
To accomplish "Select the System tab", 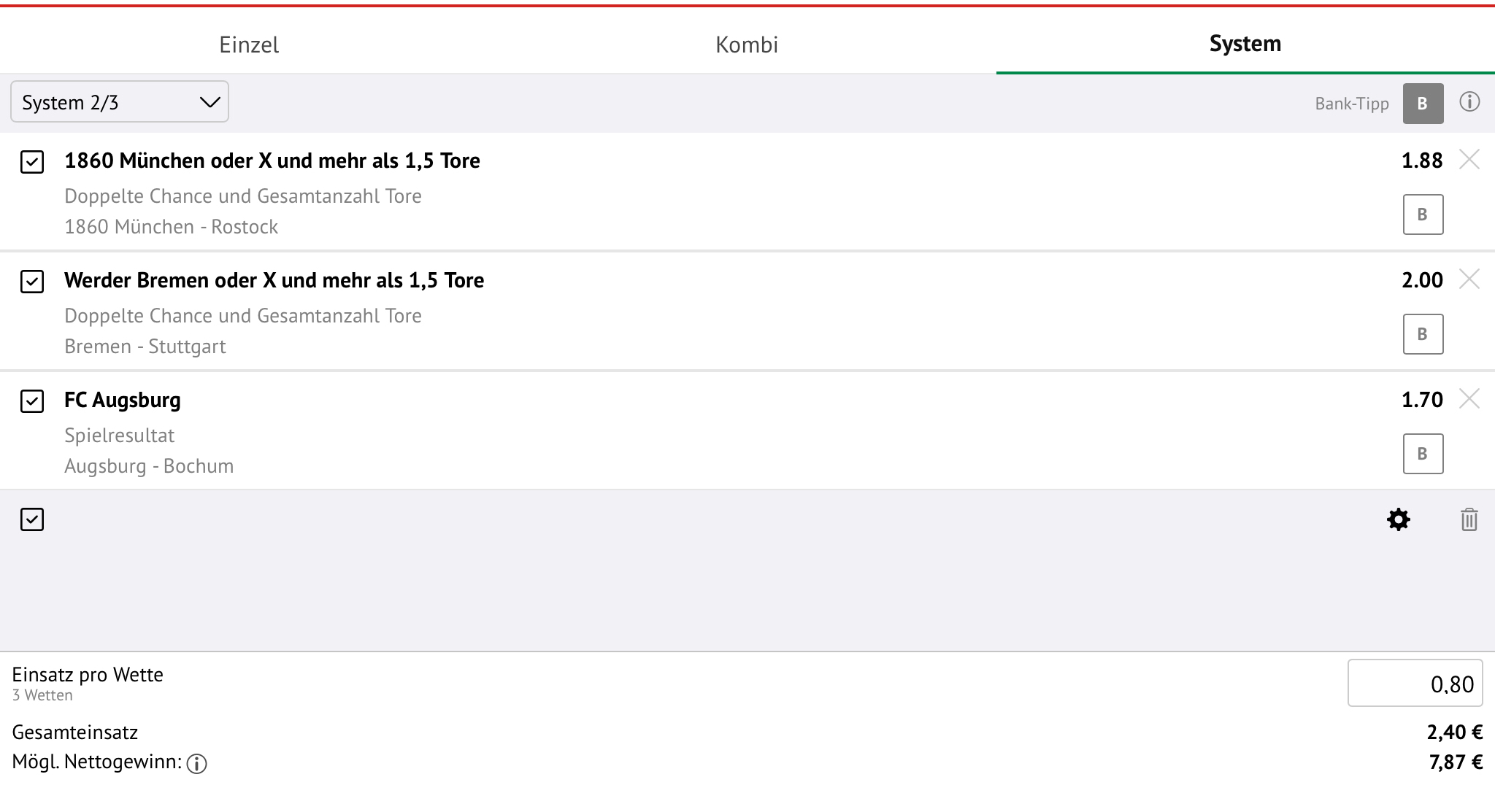I will point(1245,44).
